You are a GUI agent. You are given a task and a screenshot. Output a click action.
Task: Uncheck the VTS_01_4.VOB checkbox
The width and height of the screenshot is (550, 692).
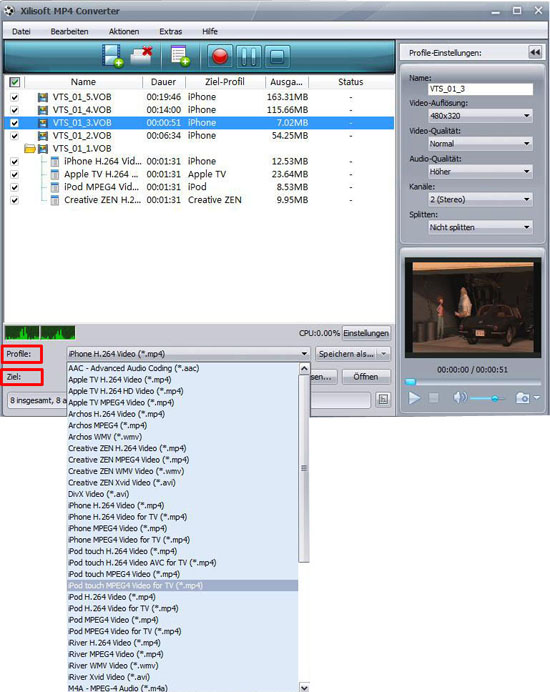pyautogui.click(x=15, y=110)
